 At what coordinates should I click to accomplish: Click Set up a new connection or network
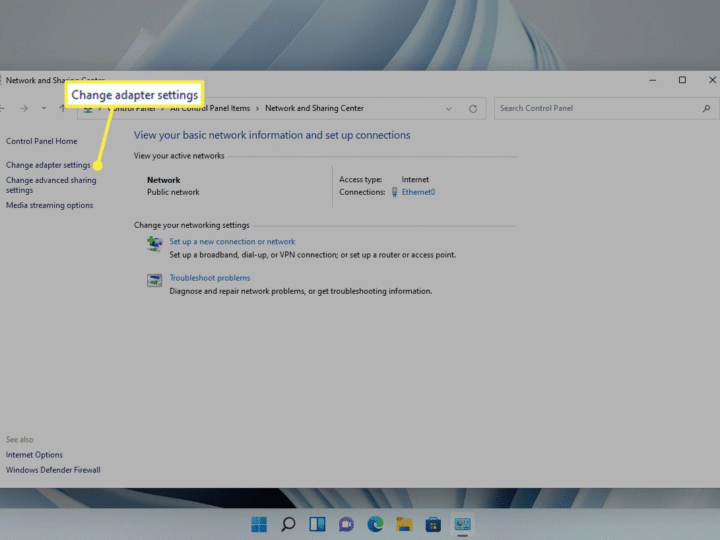232,242
